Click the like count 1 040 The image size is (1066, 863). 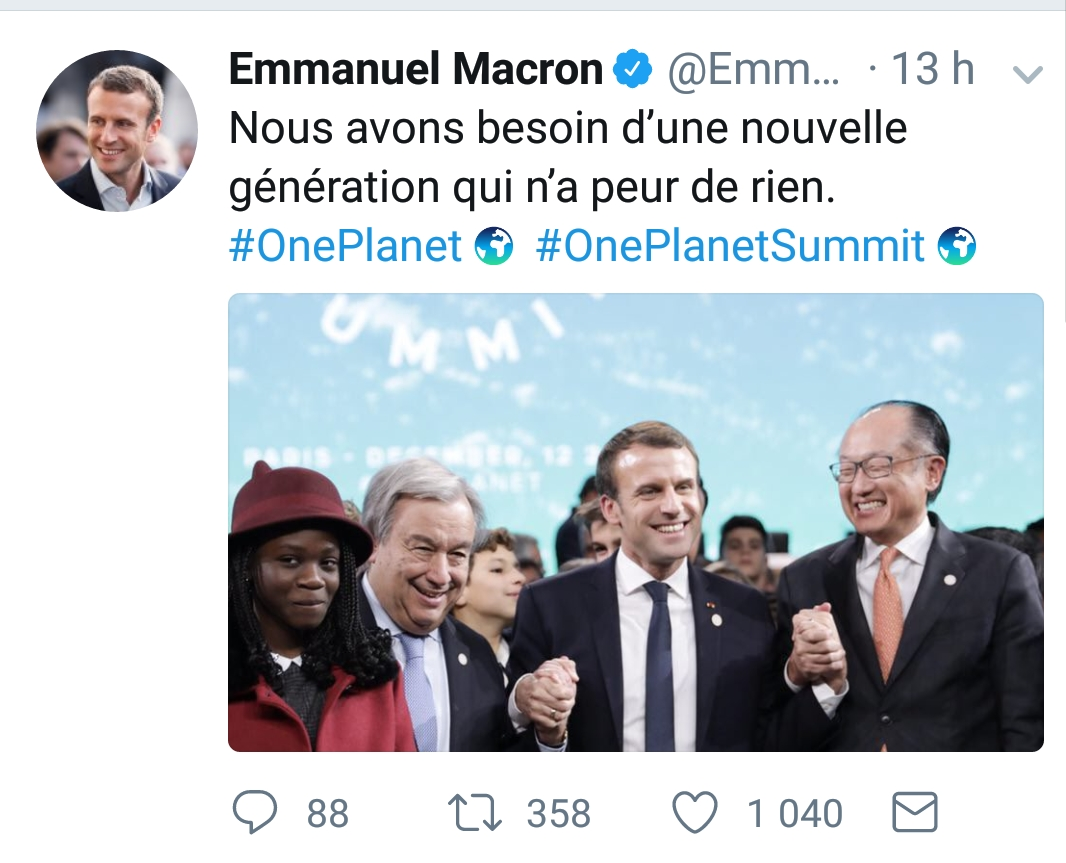pos(795,813)
